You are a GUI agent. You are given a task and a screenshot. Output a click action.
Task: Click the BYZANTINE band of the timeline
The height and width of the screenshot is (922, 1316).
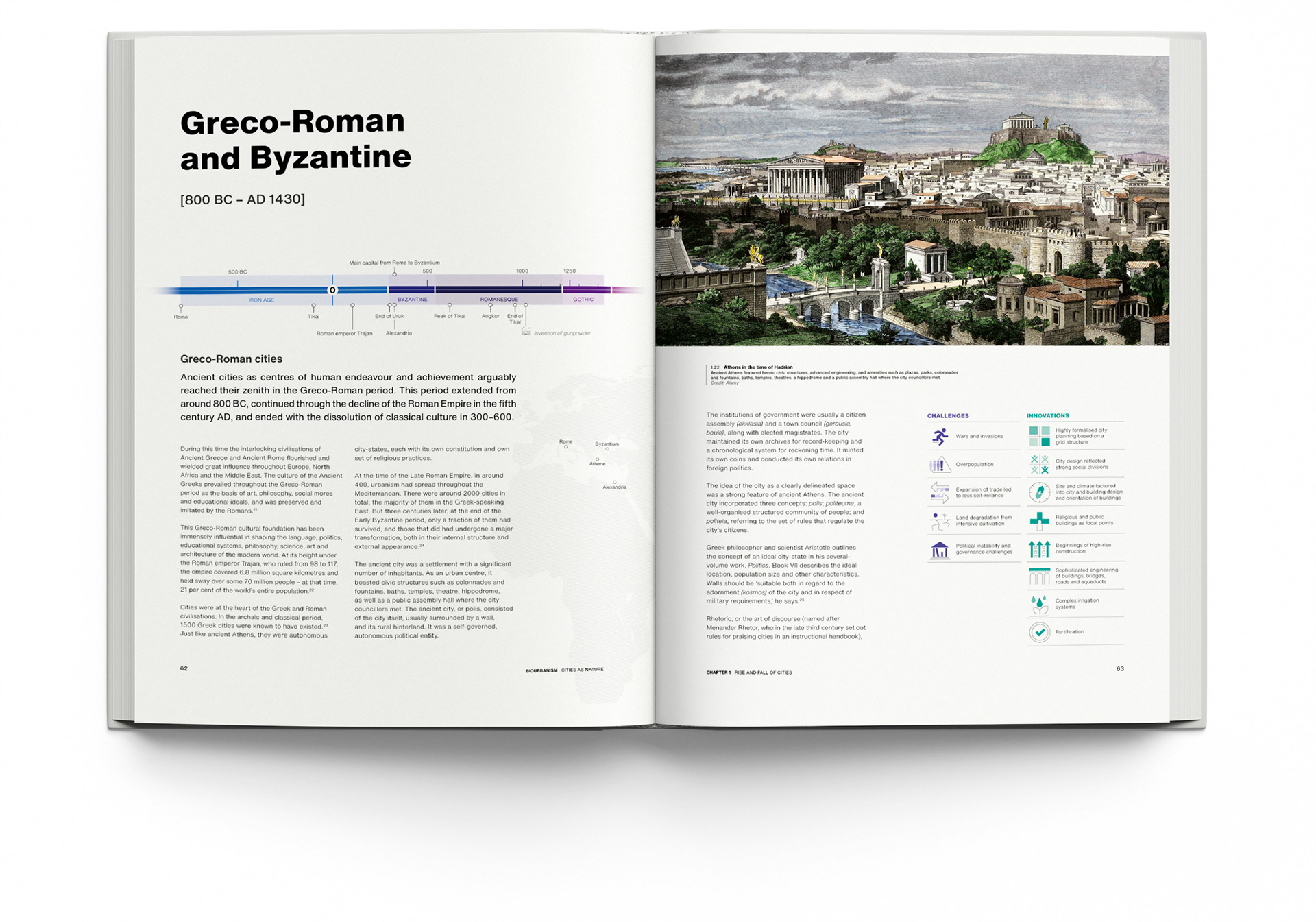click(x=411, y=291)
